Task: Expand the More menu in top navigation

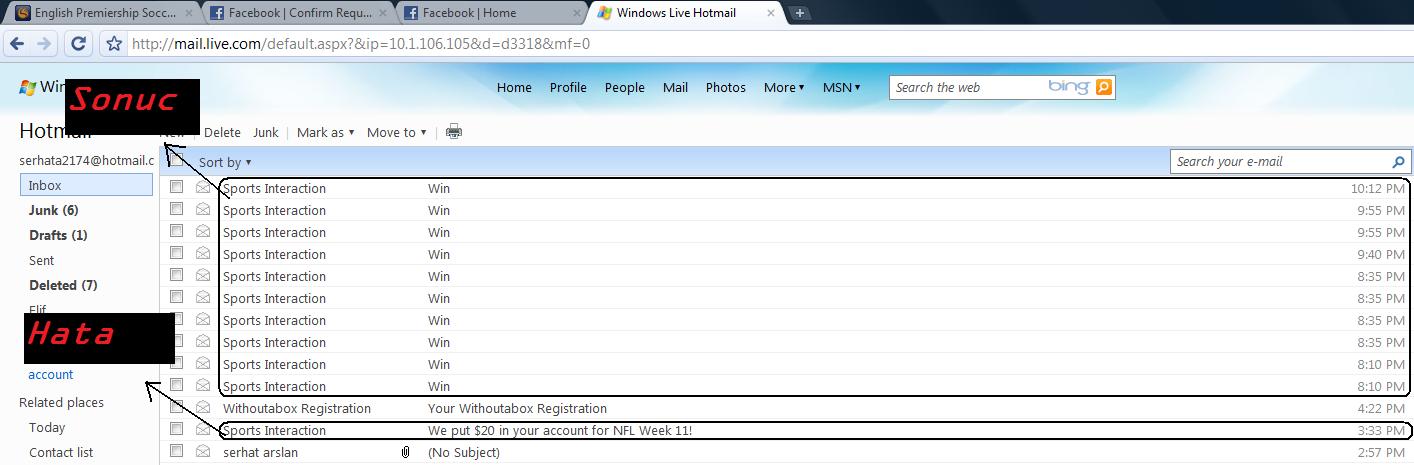Action: click(x=784, y=87)
